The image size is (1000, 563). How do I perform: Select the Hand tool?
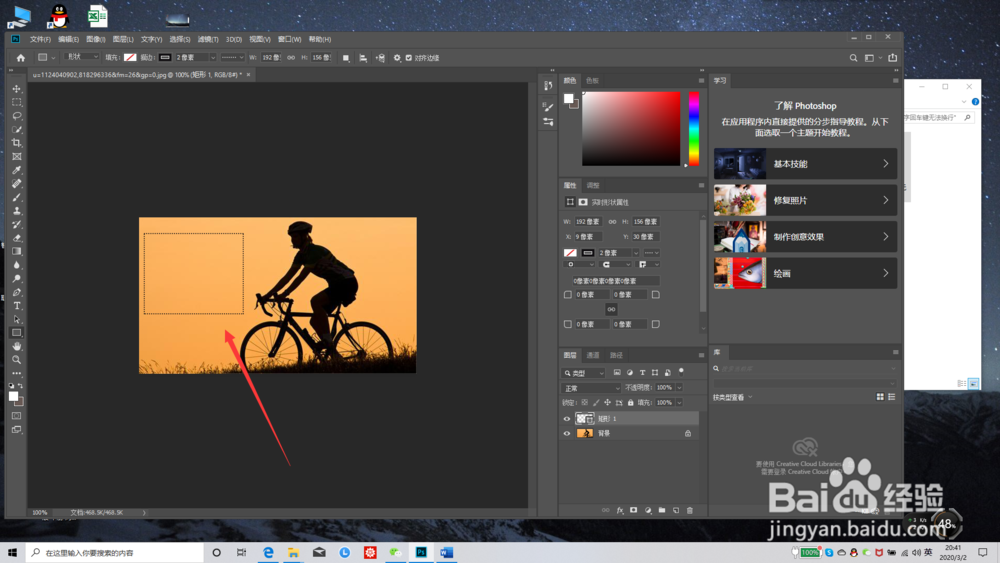[x=17, y=346]
